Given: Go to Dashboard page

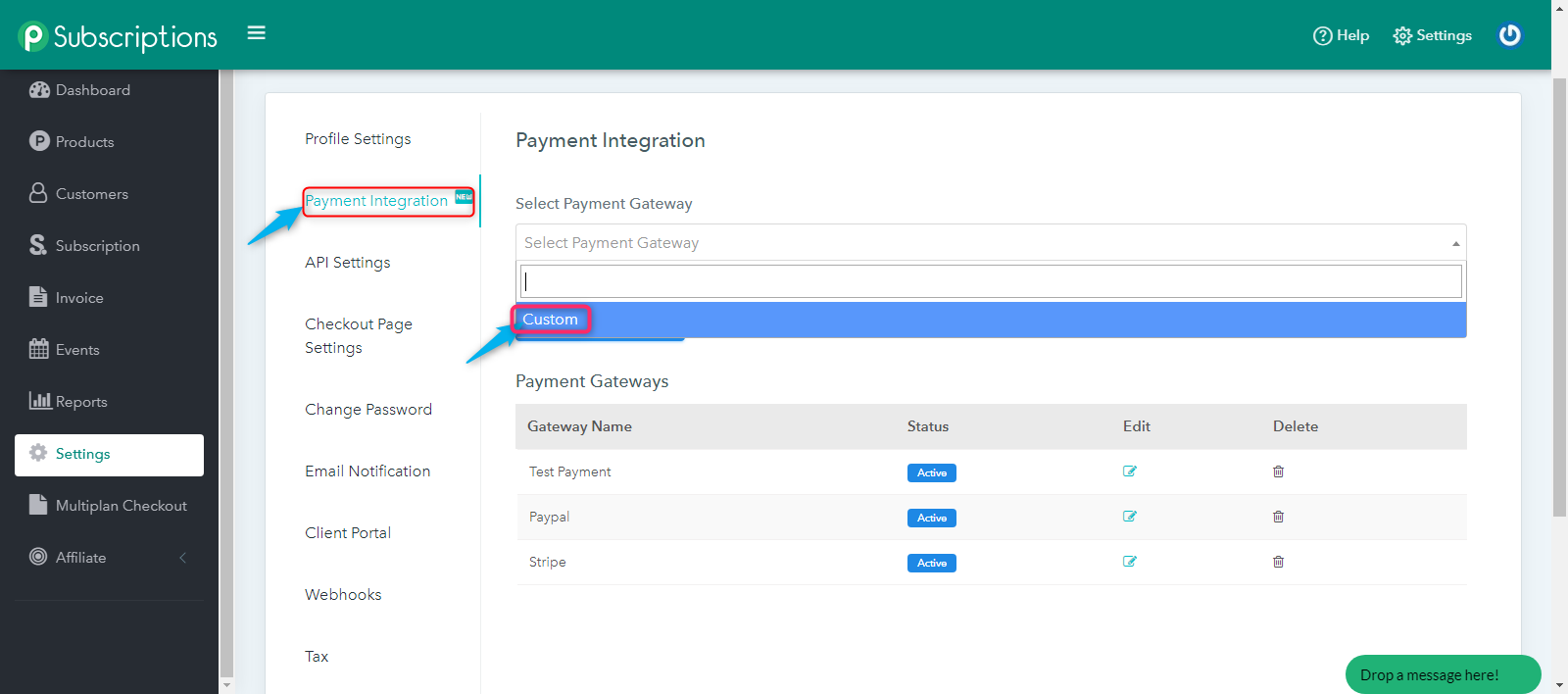Looking at the screenshot, I should 93,90.
